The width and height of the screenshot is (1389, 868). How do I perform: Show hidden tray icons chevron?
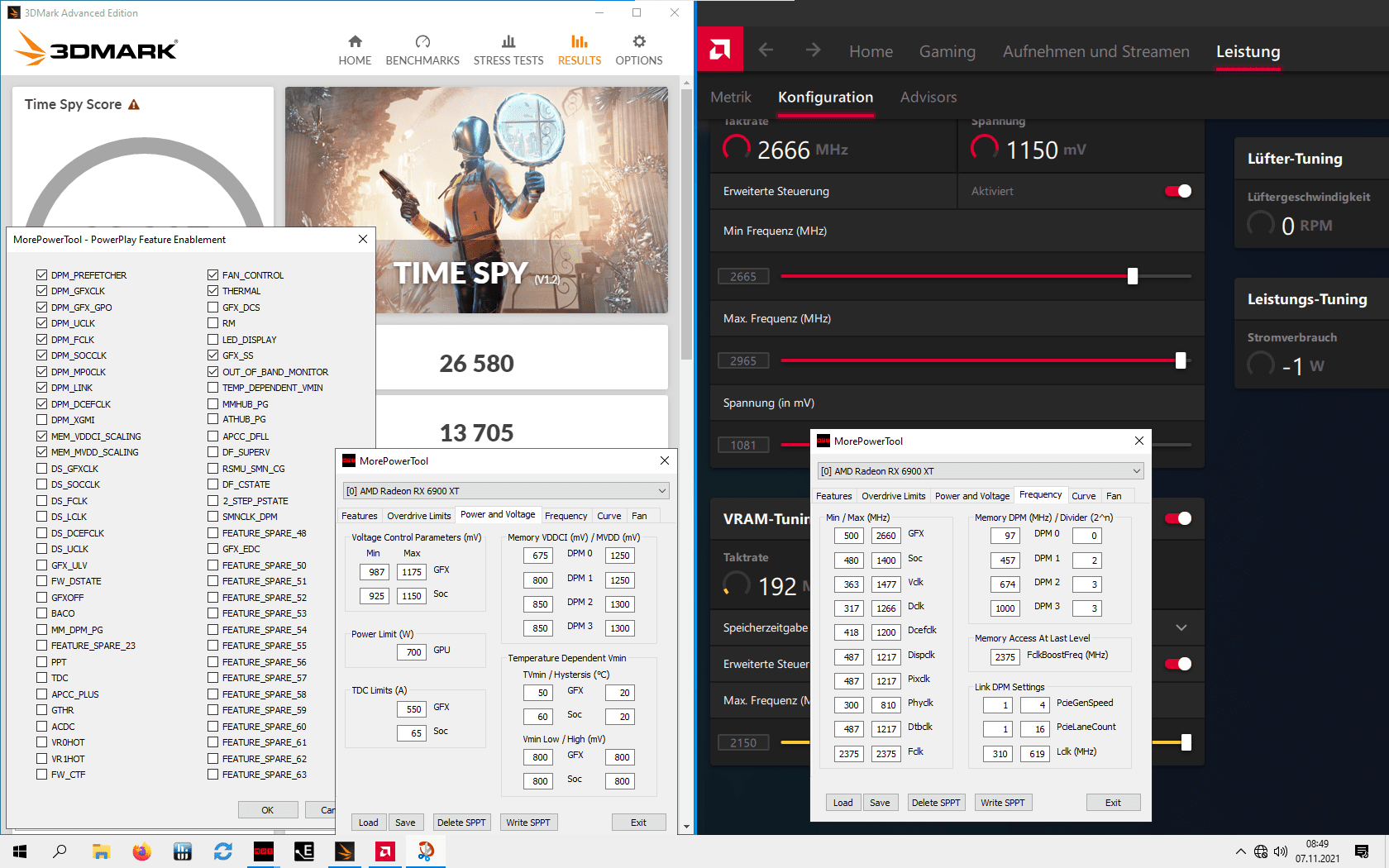click(1240, 851)
